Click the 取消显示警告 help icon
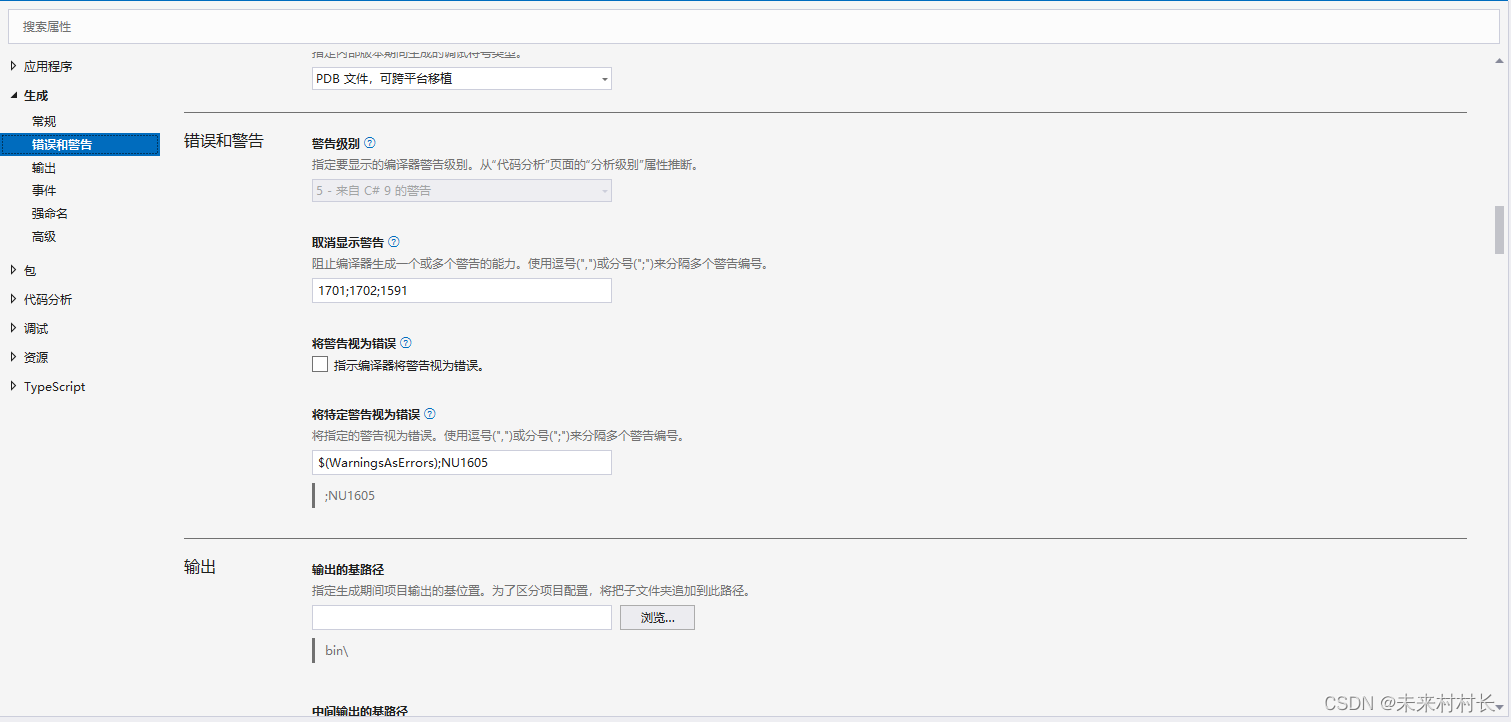This screenshot has width=1511, height=722. tap(394, 242)
